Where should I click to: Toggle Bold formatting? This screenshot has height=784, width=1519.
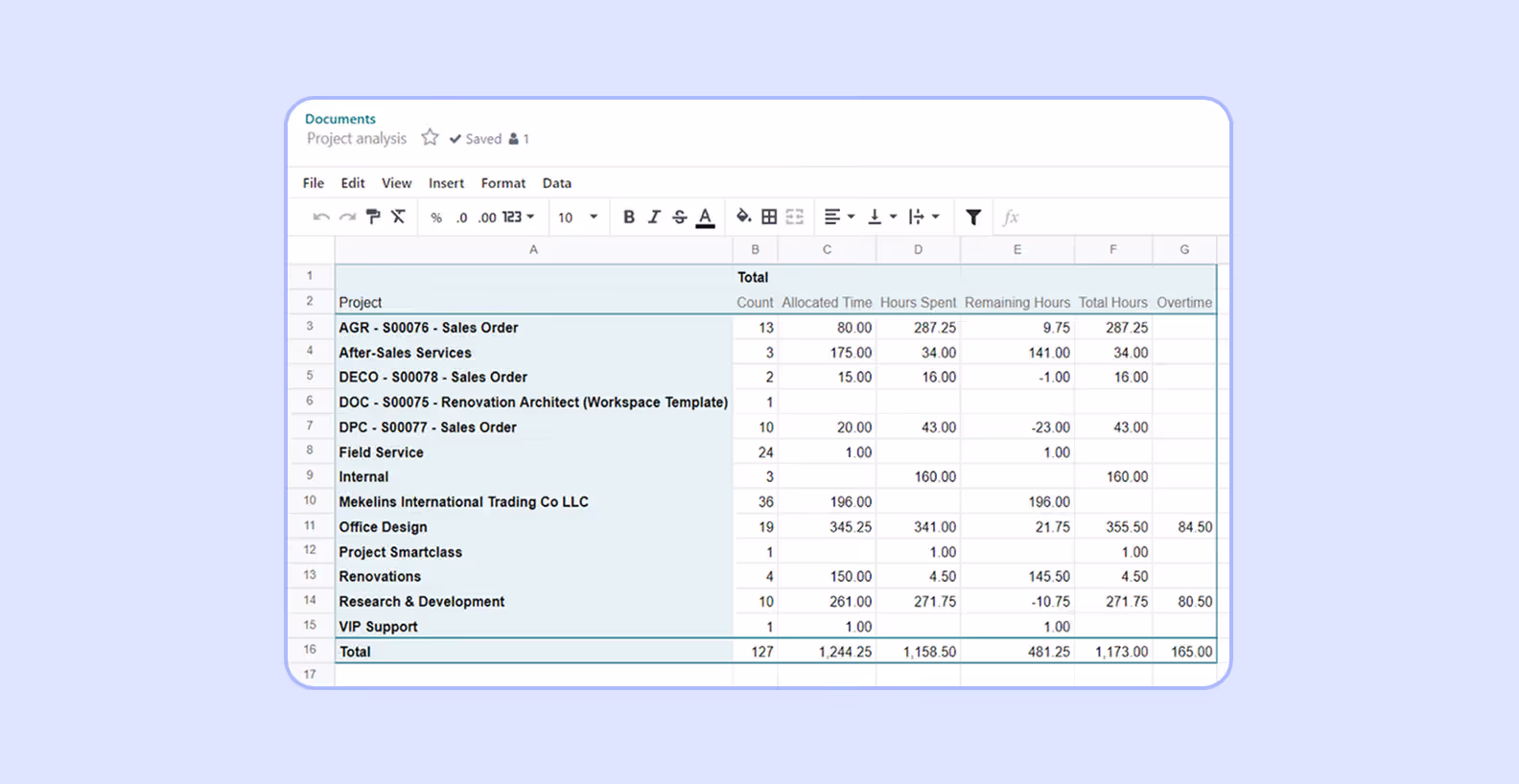tap(629, 217)
